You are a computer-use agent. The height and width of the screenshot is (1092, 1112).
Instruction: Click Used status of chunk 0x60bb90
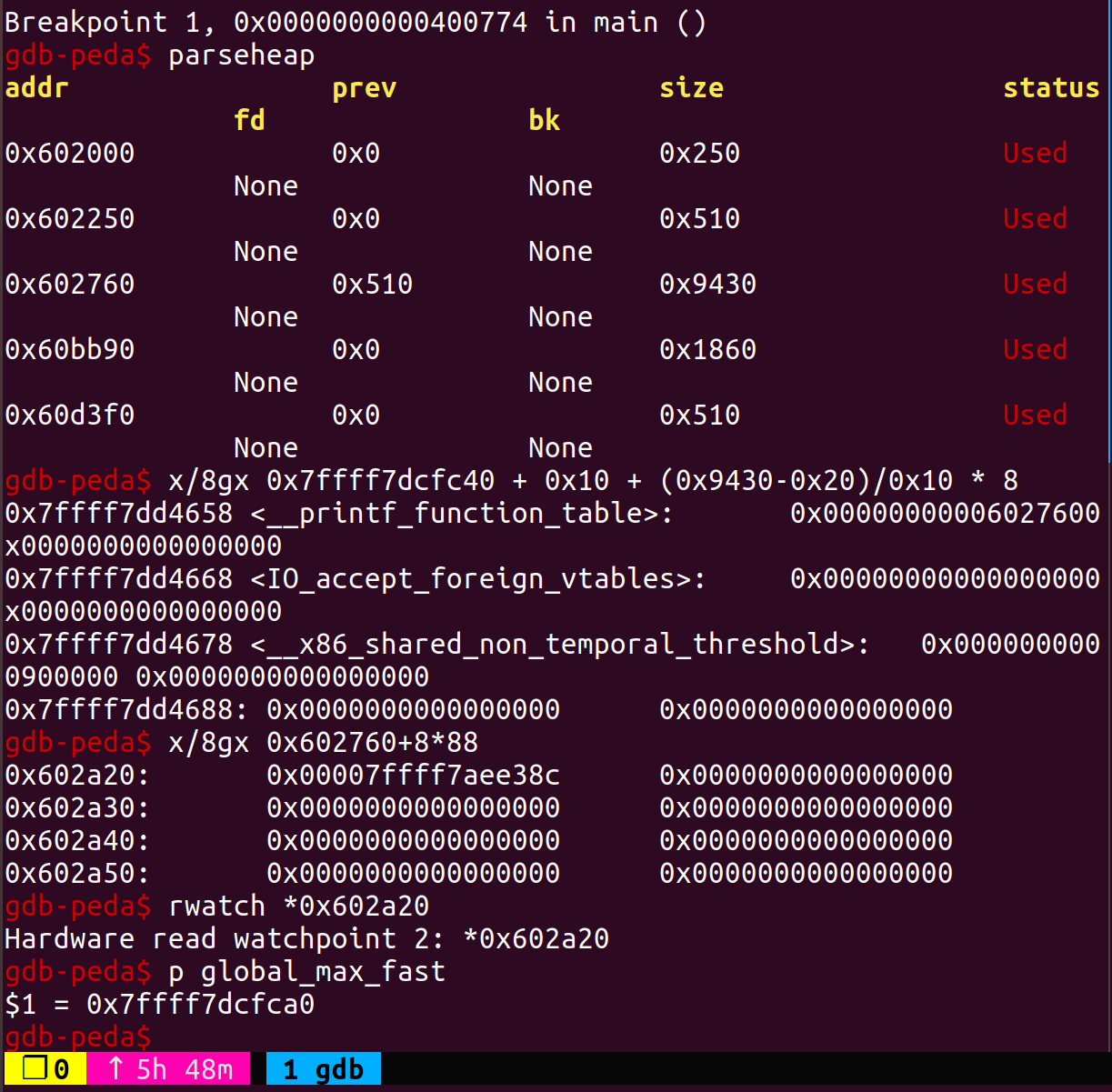(x=1035, y=349)
